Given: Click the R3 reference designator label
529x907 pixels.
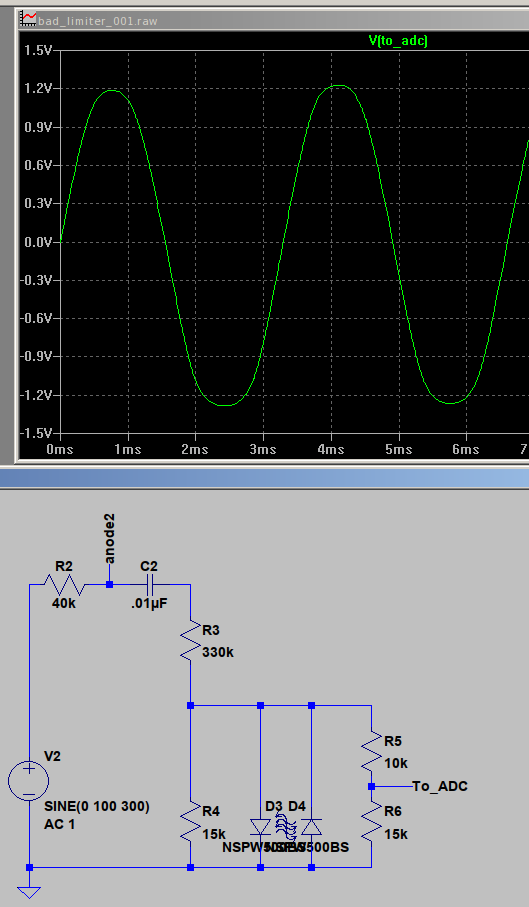Looking at the screenshot, I should click(211, 630).
